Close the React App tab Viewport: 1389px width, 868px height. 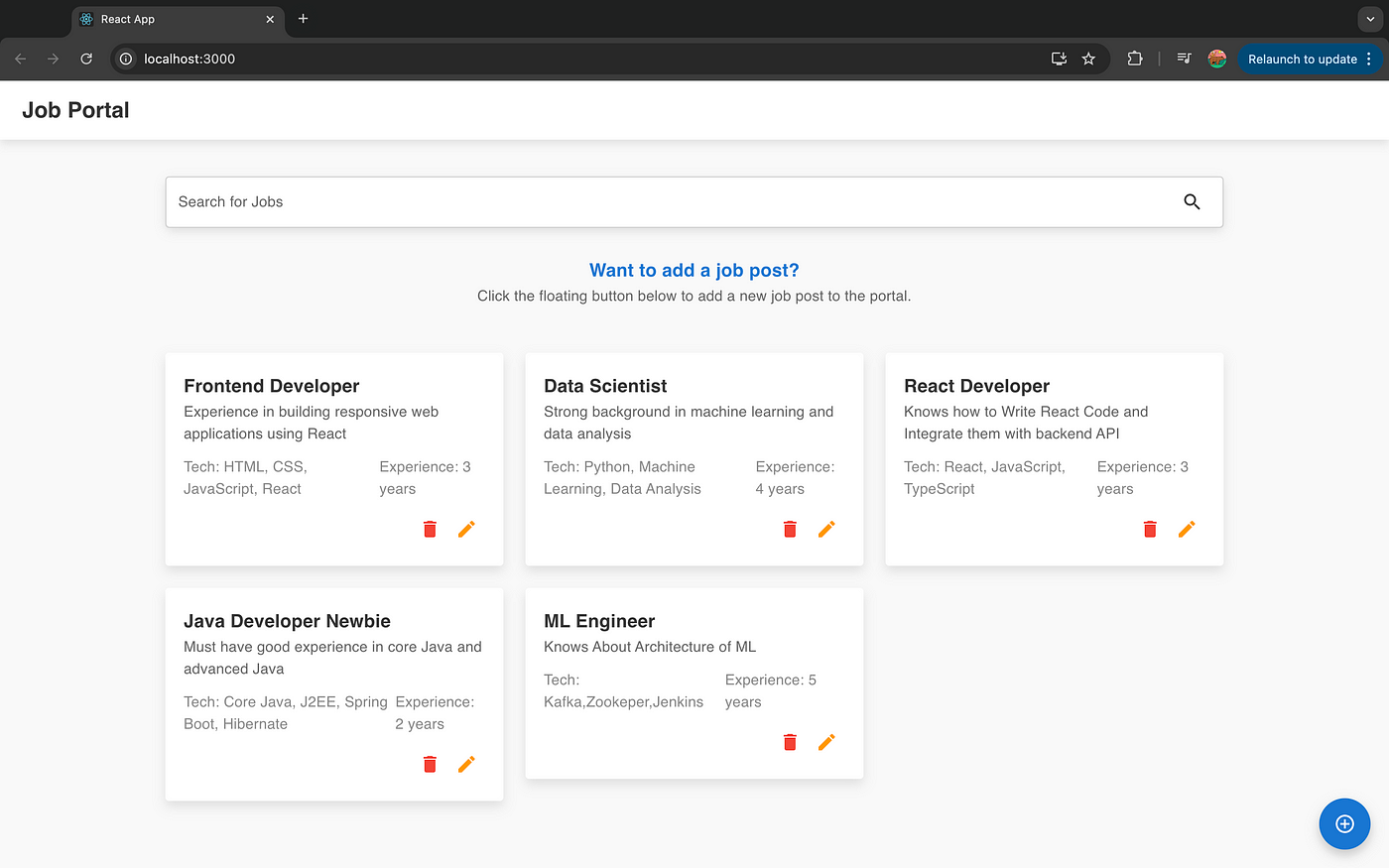tap(270, 19)
